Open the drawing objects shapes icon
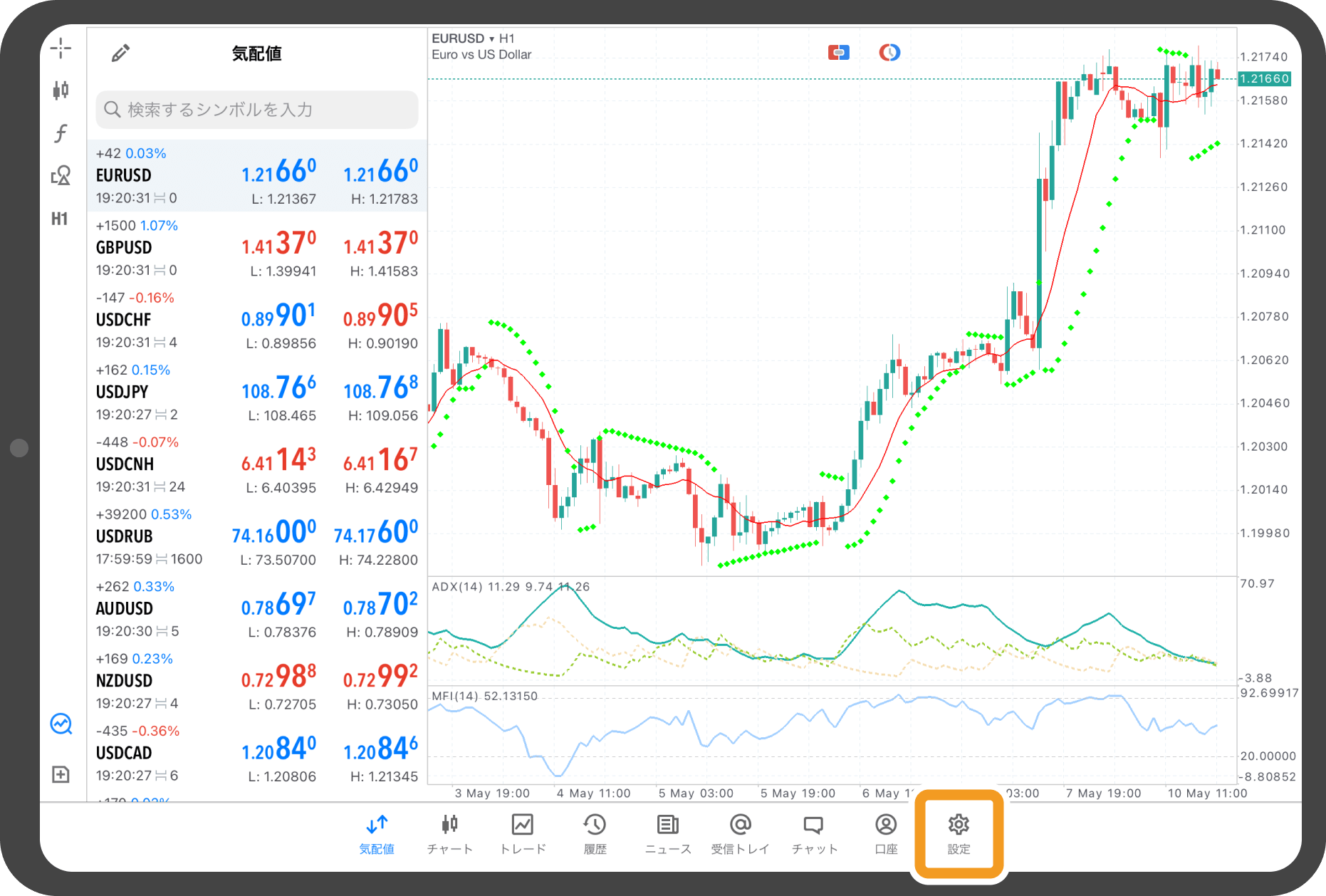 (61, 175)
